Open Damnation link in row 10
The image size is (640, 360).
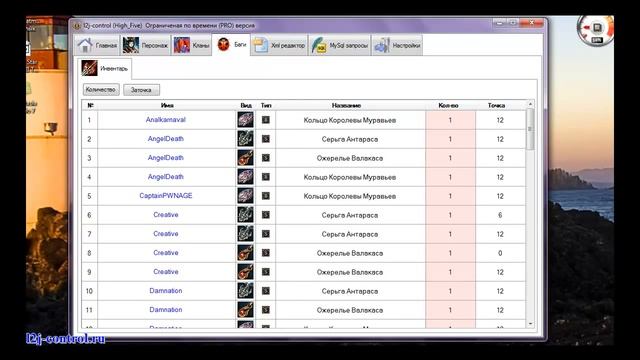click(x=166, y=291)
